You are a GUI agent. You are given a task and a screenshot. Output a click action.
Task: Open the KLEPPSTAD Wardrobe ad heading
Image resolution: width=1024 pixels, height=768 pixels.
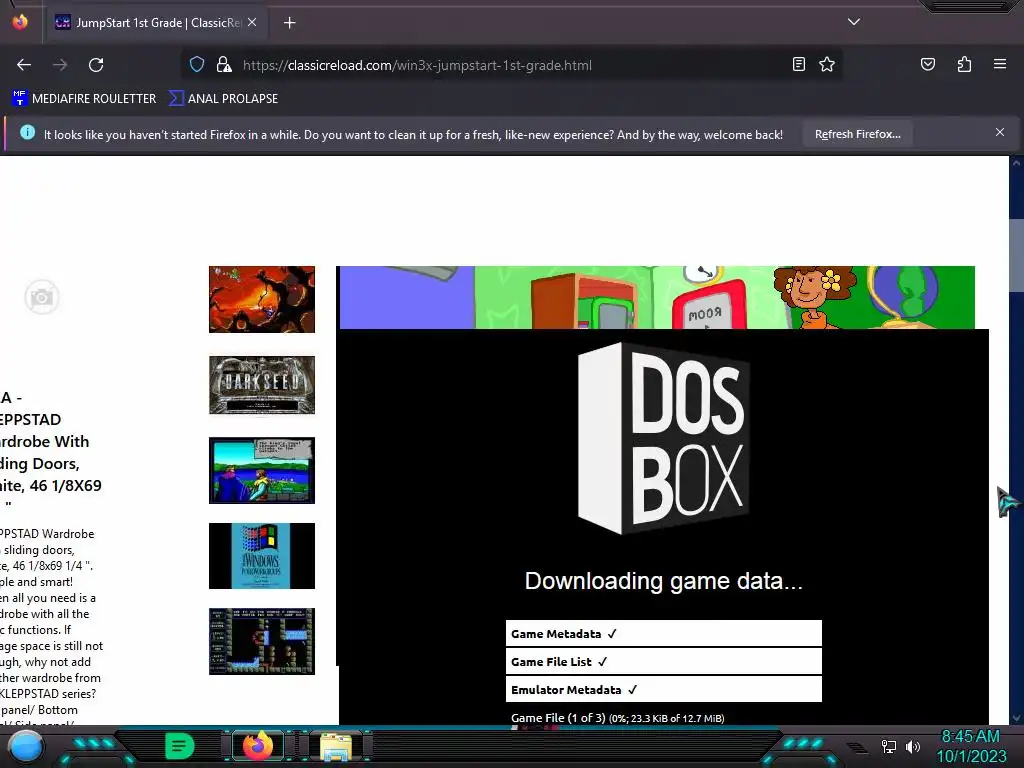pos(51,452)
